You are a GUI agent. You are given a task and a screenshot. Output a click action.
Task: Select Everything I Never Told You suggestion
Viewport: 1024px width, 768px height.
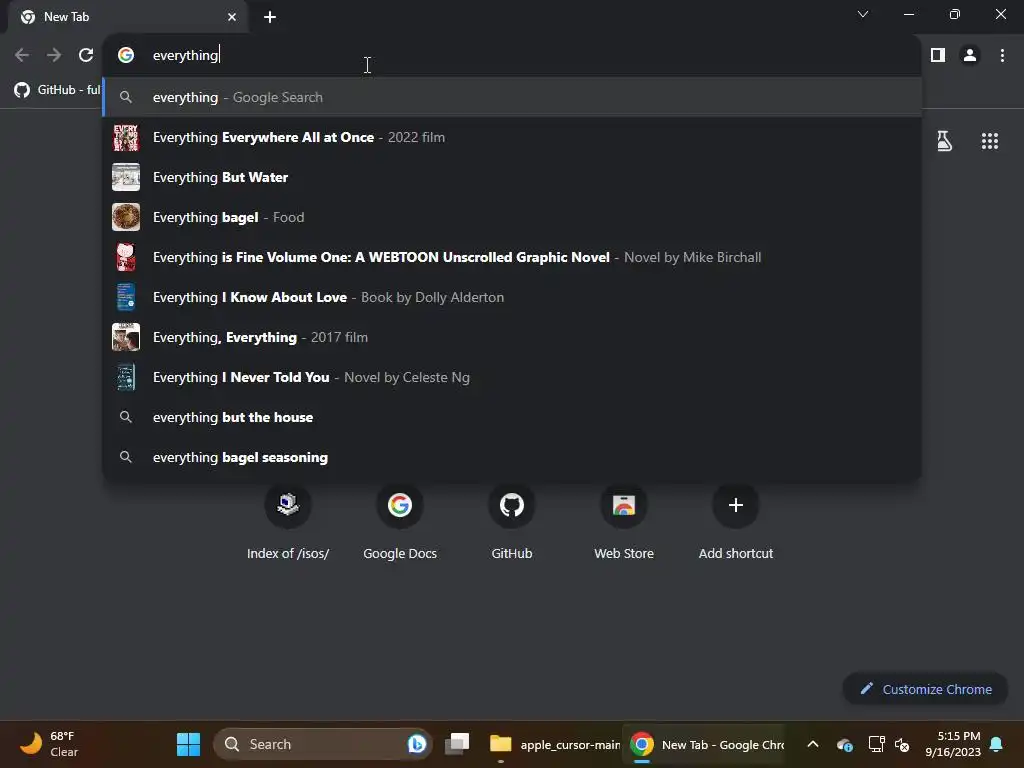513,377
